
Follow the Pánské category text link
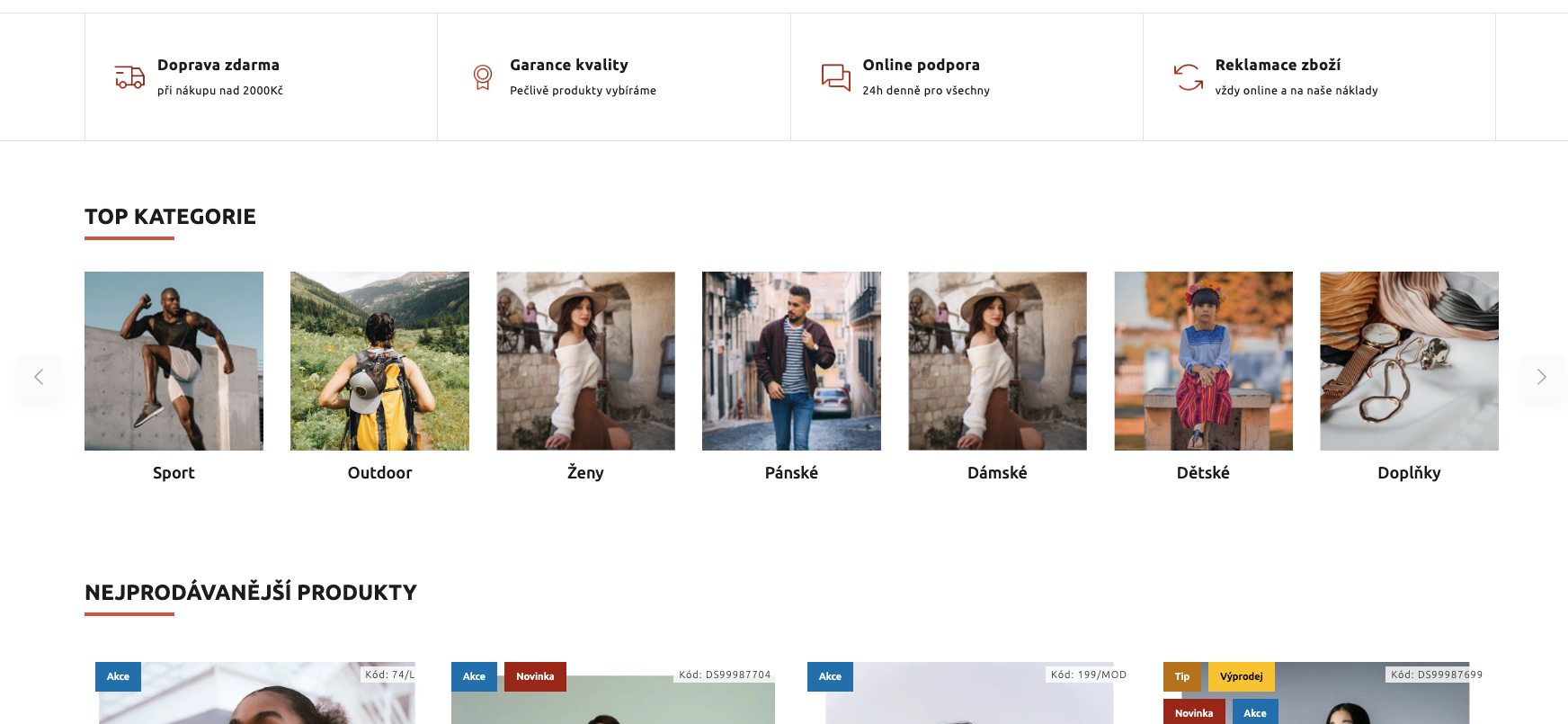pos(791,473)
